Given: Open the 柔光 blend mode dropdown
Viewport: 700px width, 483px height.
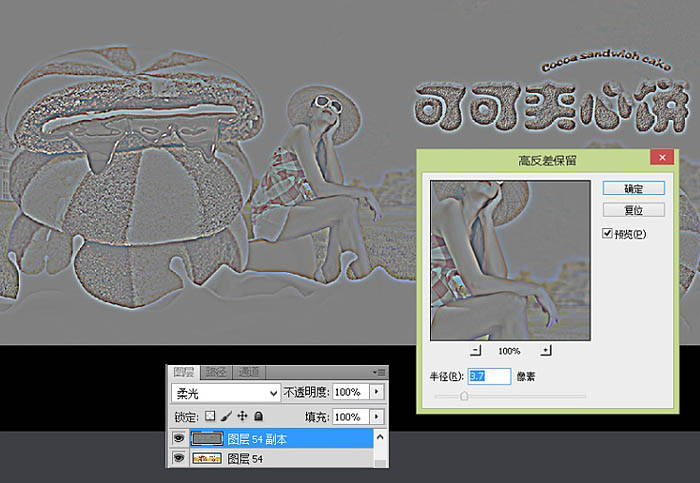Looking at the screenshot, I should [225, 393].
